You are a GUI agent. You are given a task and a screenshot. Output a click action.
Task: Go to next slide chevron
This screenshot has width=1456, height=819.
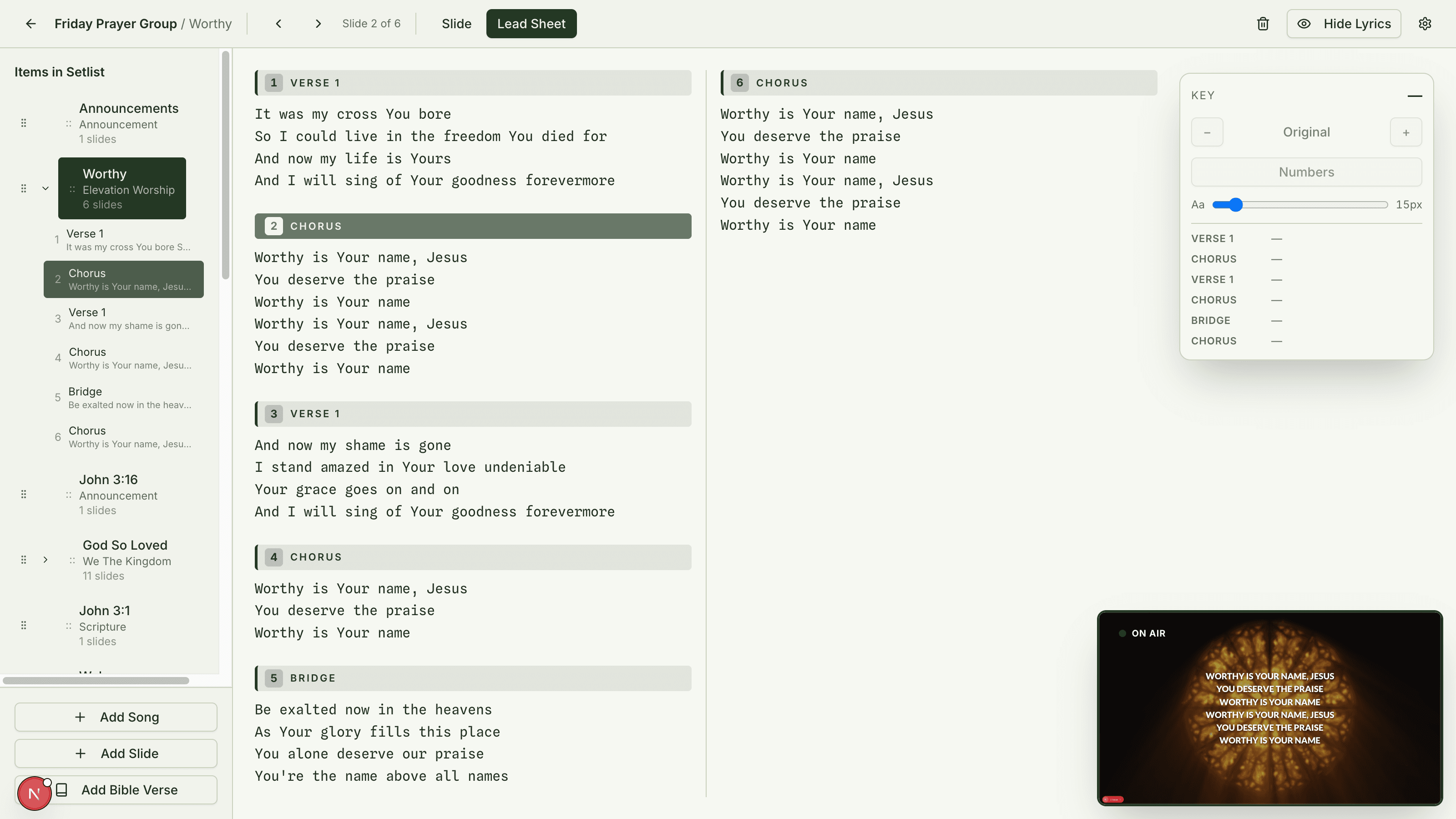pos(318,24)
